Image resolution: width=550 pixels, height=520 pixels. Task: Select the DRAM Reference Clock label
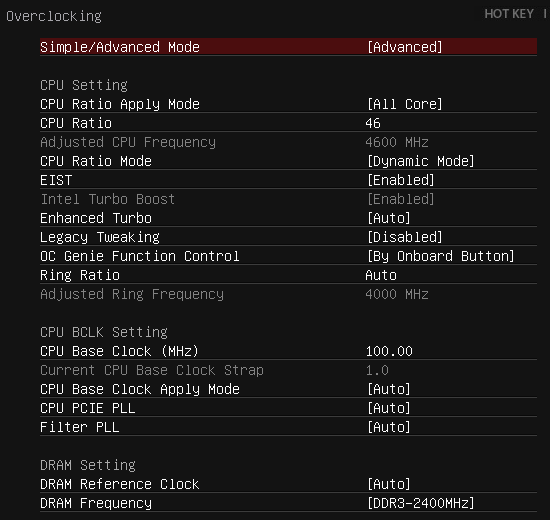pyautogui.click(x=120, y=484)
